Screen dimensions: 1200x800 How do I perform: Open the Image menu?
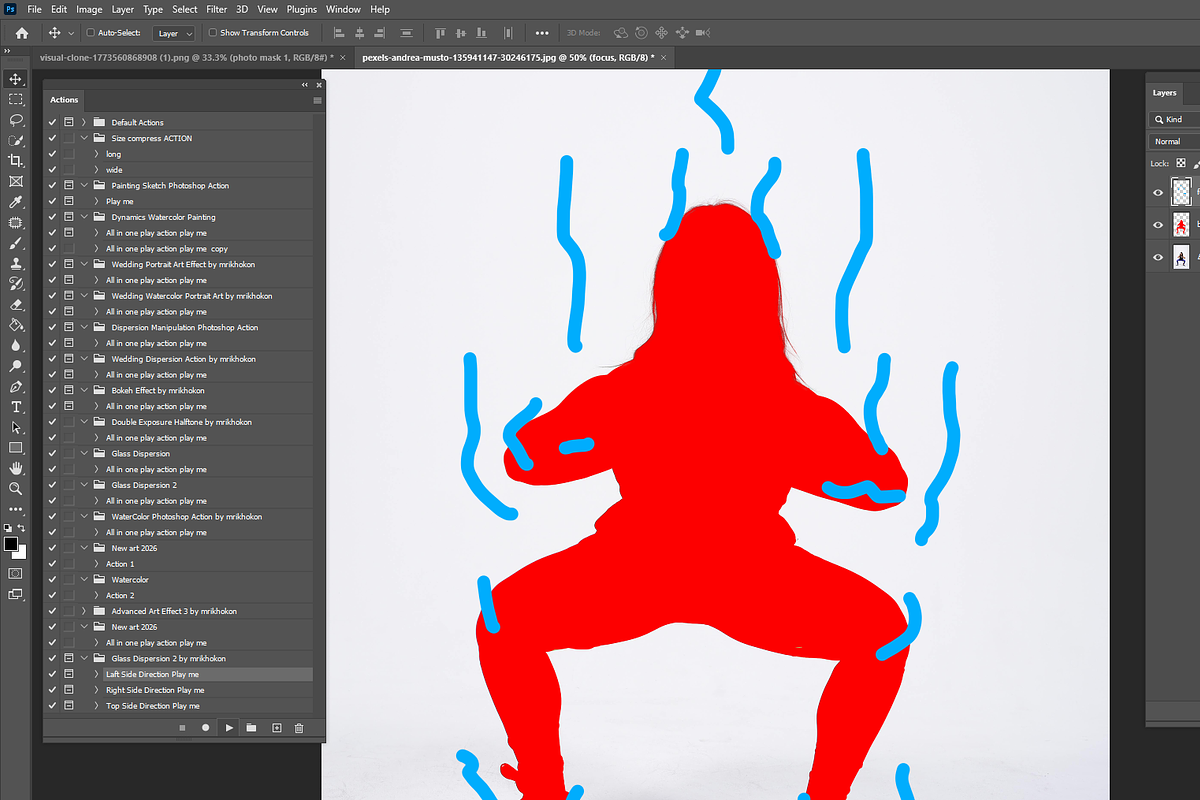(89, 9)
